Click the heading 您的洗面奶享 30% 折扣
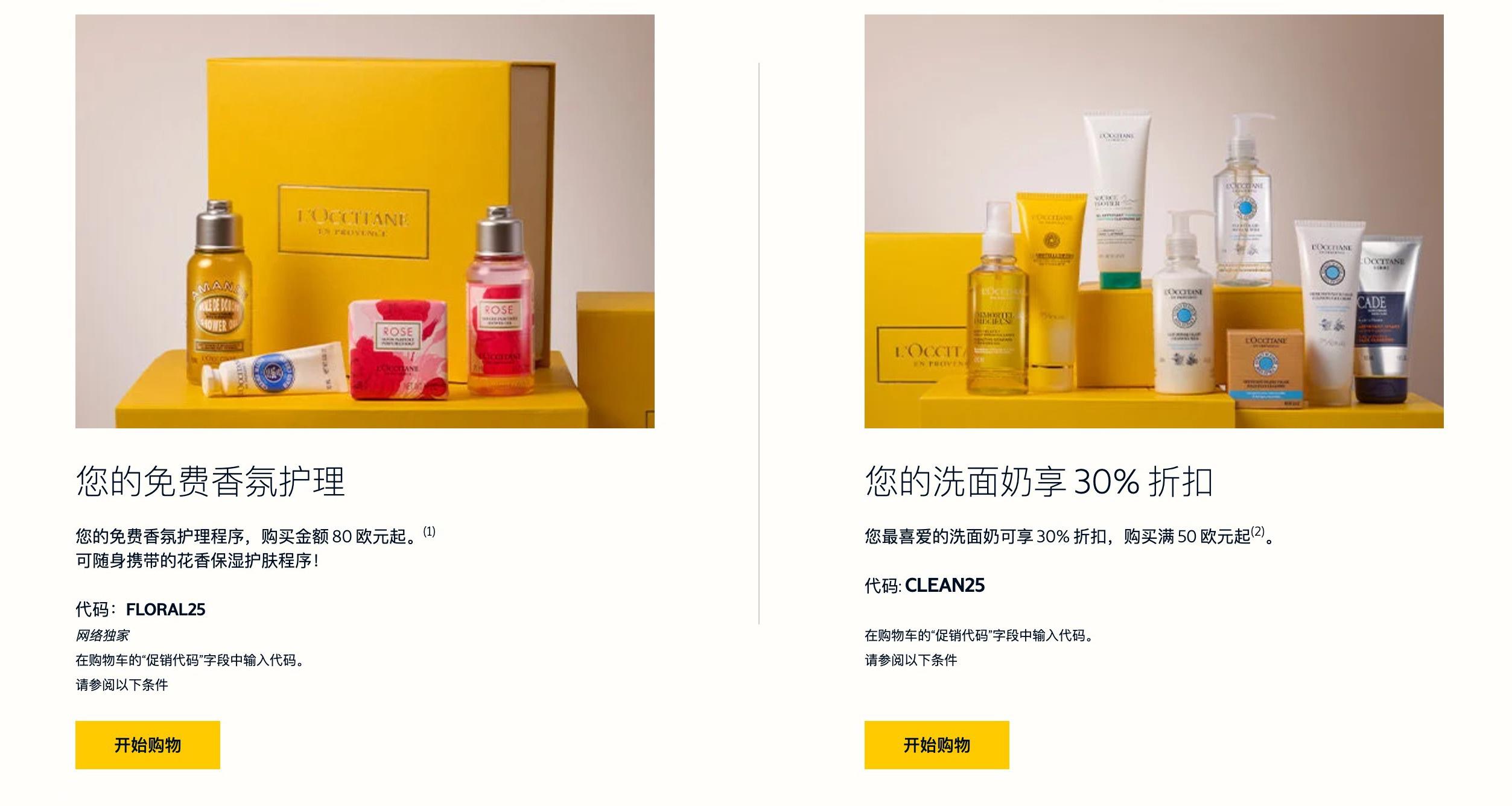 [x=1039, y=481]
